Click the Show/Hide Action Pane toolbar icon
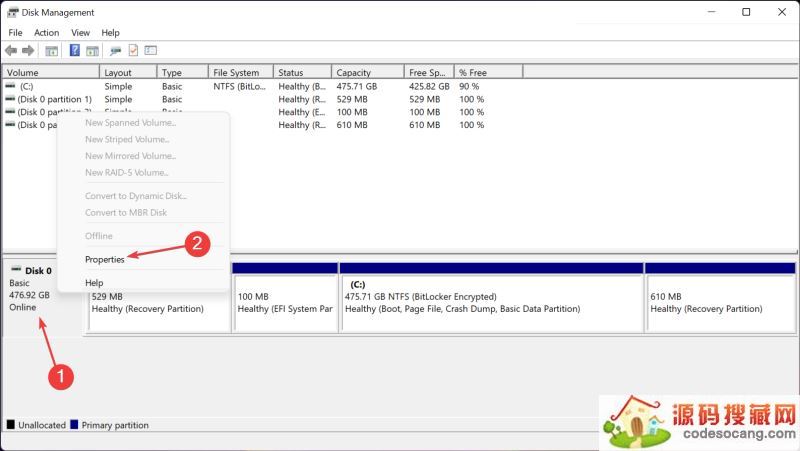The height and width of the screenshot is (451, 800). tap(92, 50)
